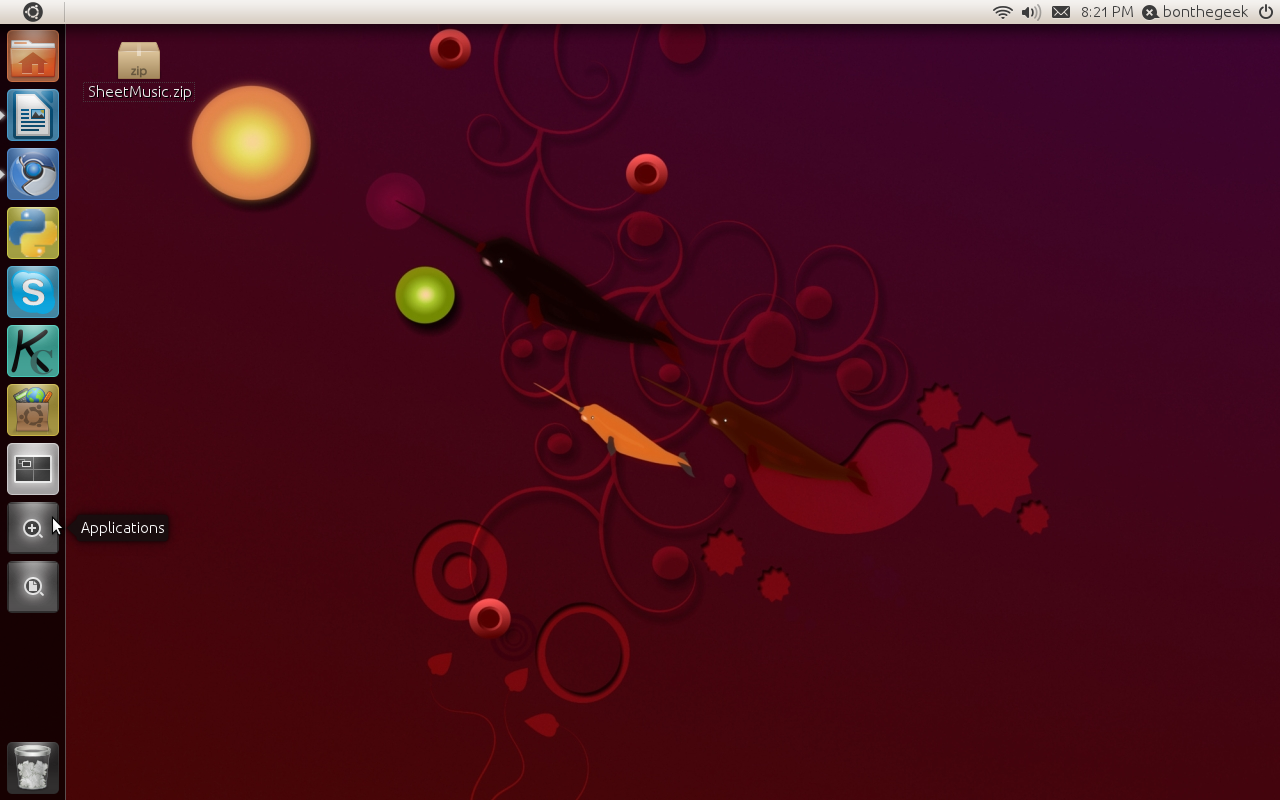Open the 8:21 PM clock menu

[1107, 12]
